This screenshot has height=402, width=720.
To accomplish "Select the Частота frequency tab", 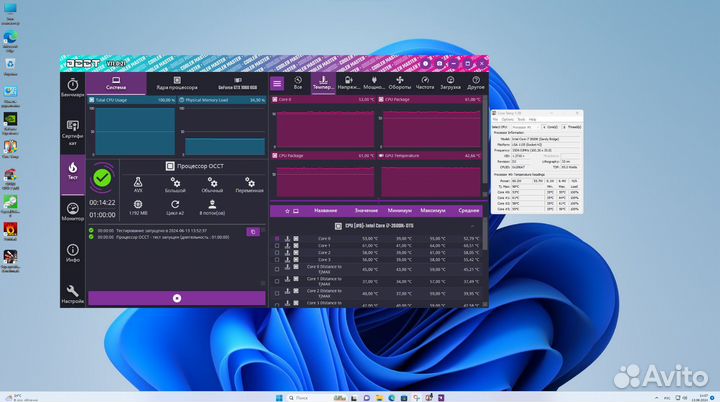I will pyautogui.click(x=425, y=83).
